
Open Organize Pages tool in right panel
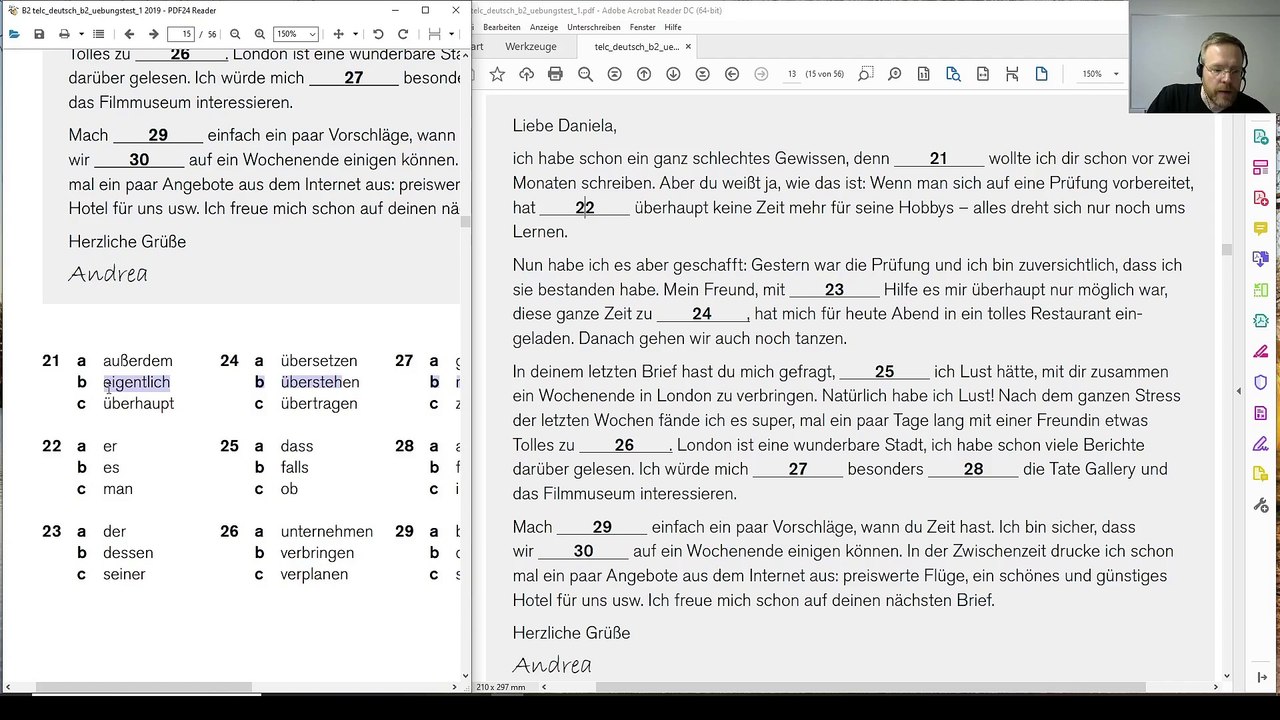click(1260, 290)
